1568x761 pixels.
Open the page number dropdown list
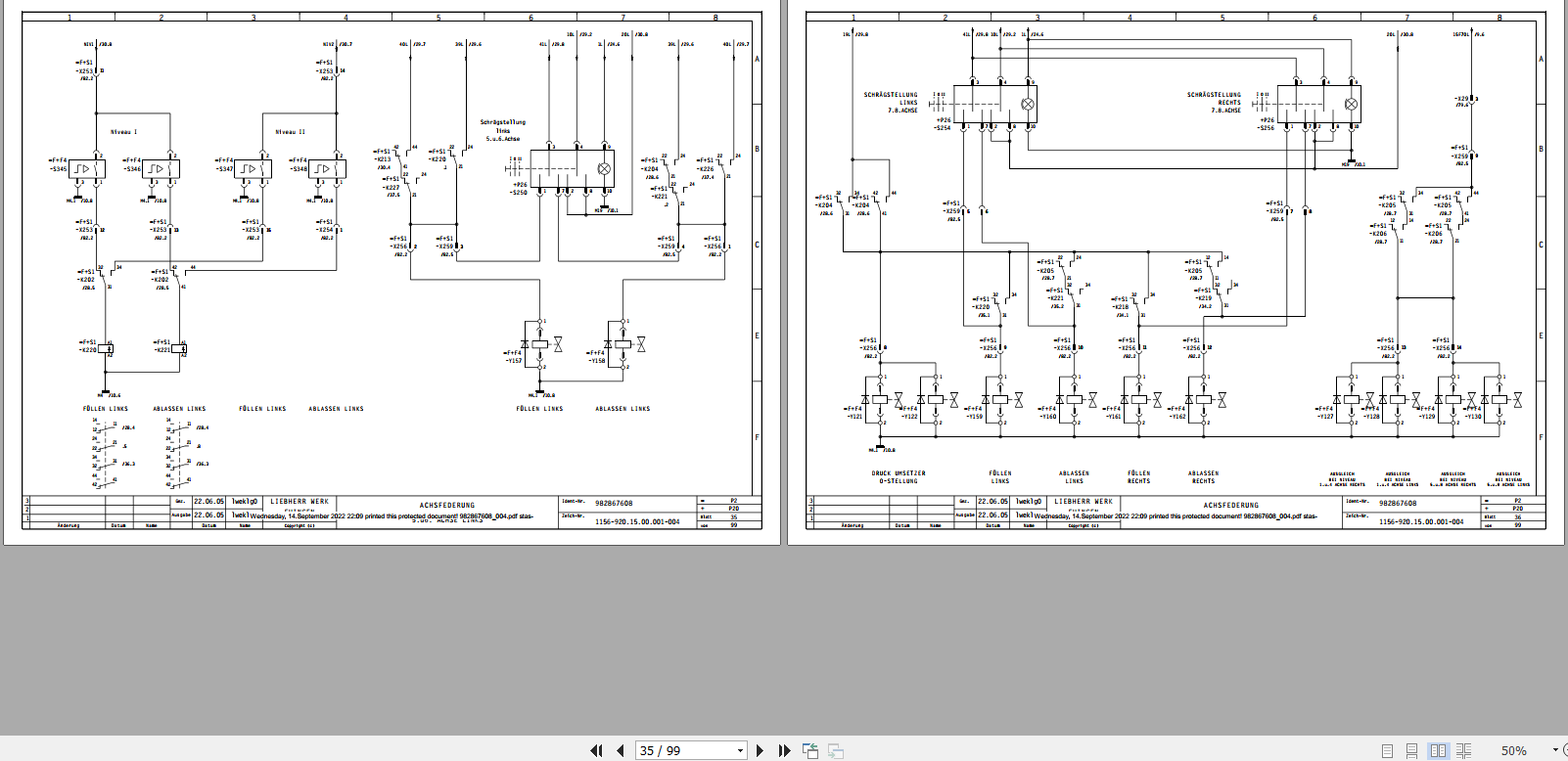(740, 750)
